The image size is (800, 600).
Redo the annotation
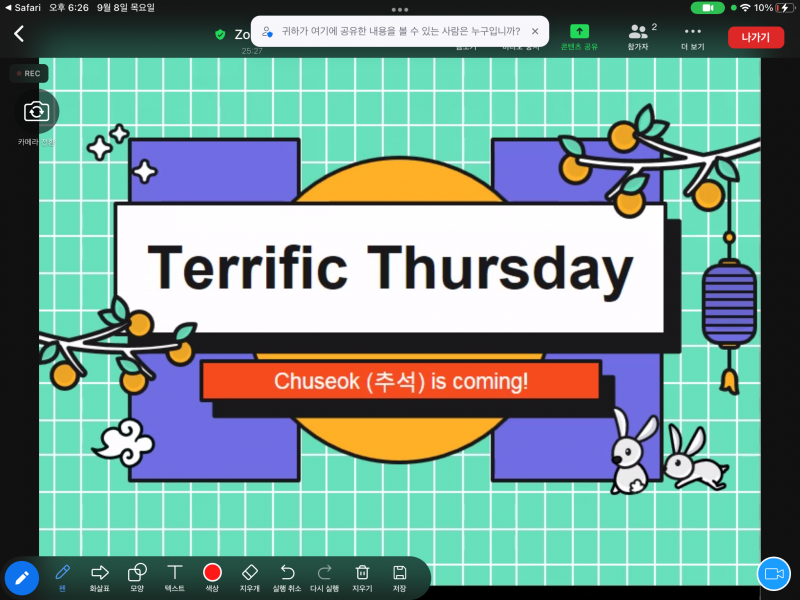pyautogui.click(x=325, y=573)
